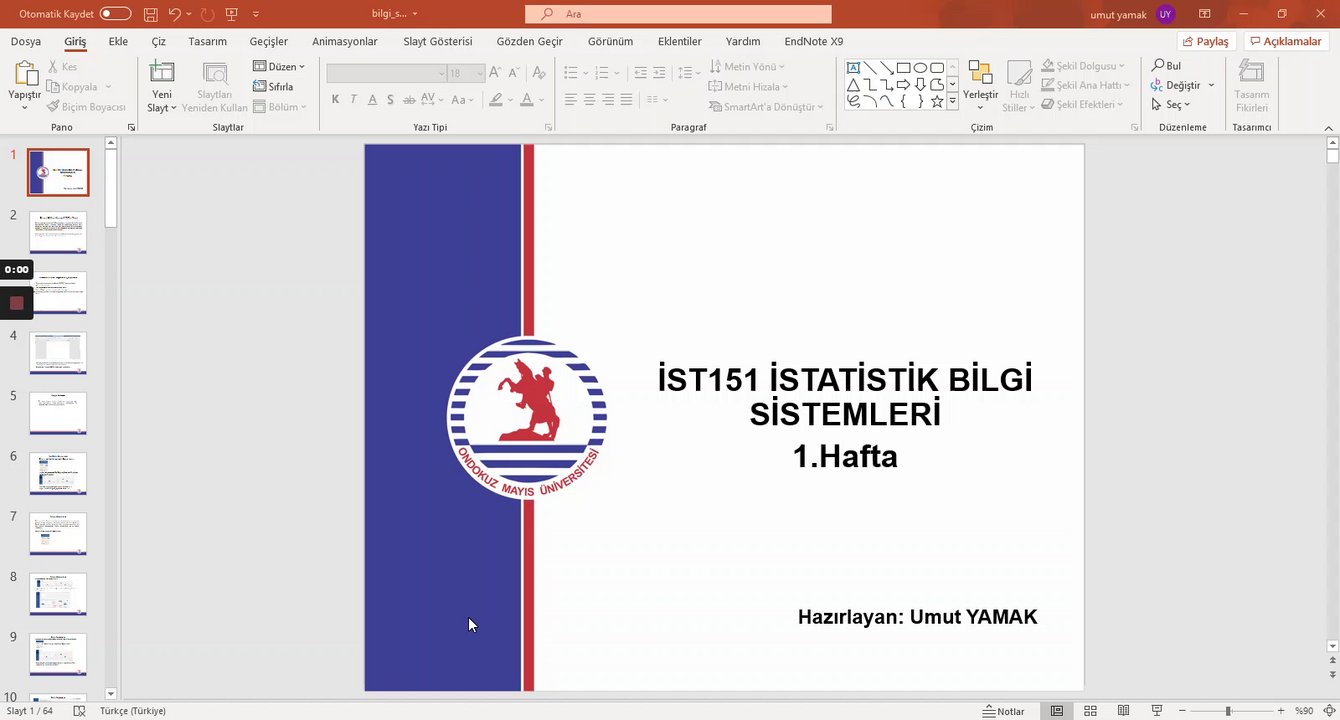Click Sıfırla to reset slide
Screen dimensions: 1340x720
273,87
